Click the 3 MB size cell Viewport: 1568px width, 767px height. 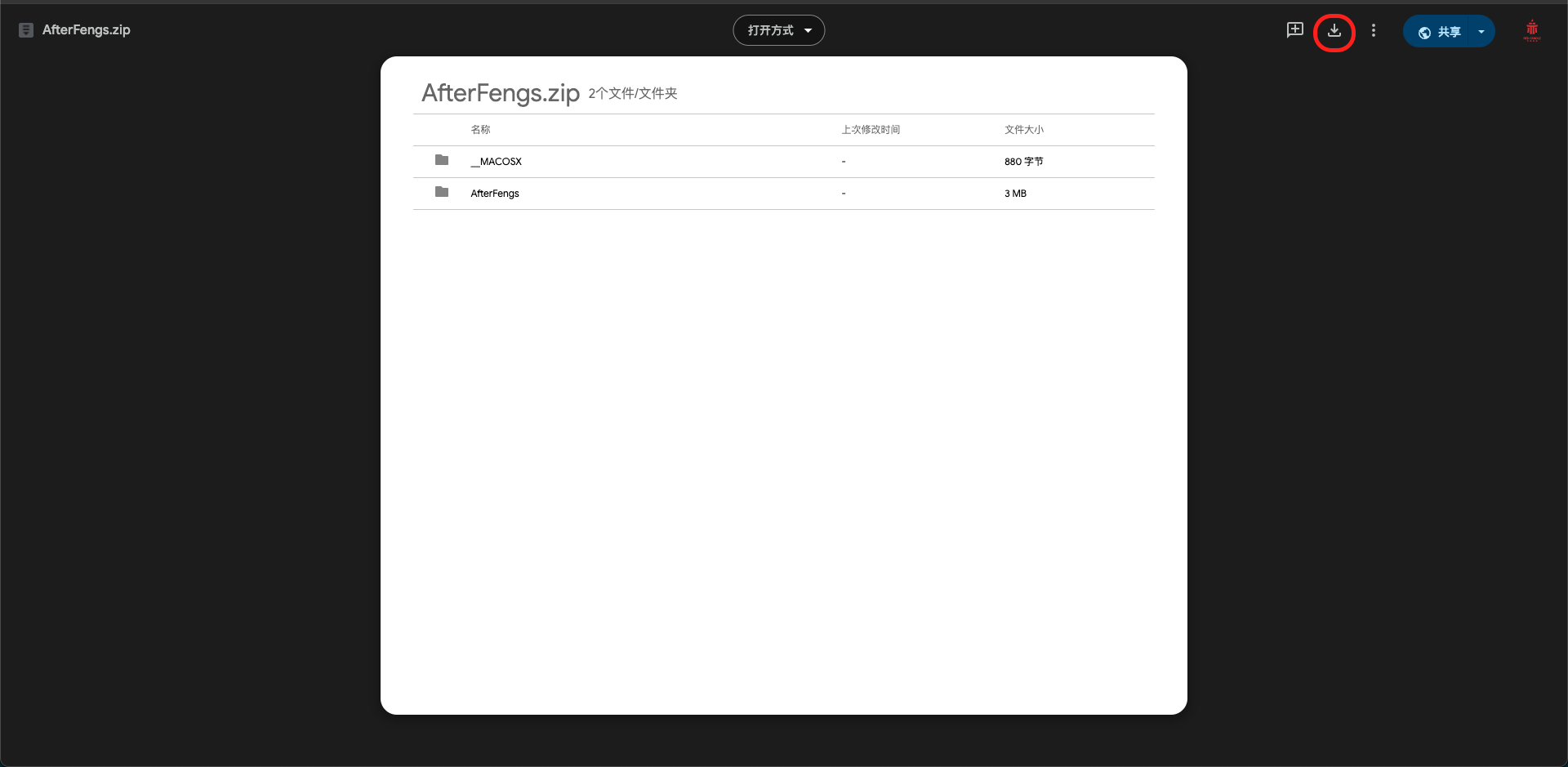tap(1015, 194)
